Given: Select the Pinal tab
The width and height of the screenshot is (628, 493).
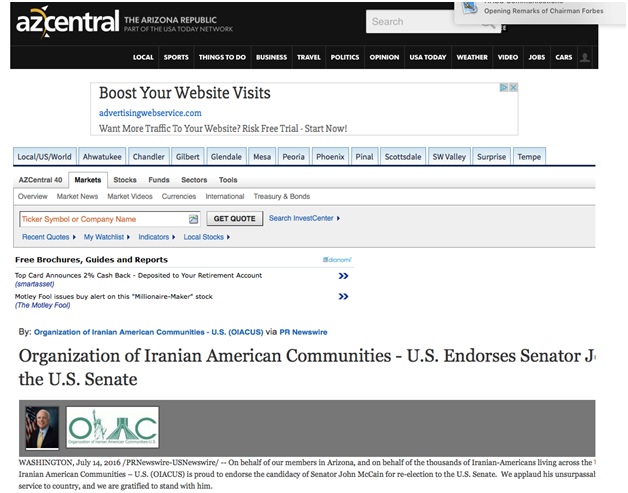Looking at the screenshot, I should 364,157.
